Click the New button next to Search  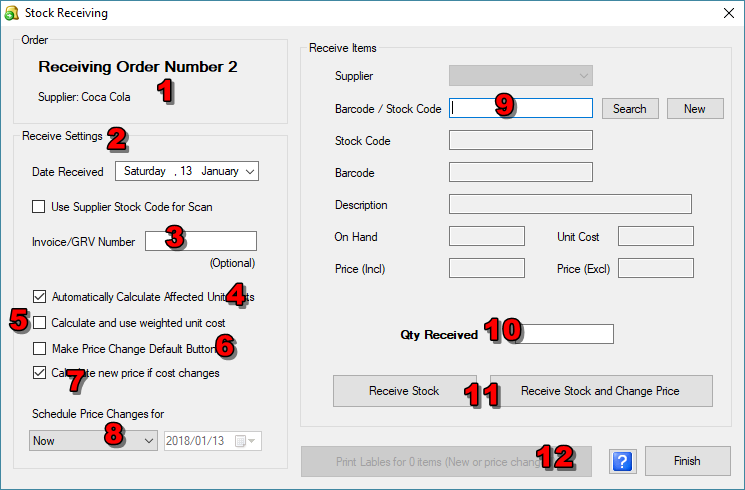point(694,109)
